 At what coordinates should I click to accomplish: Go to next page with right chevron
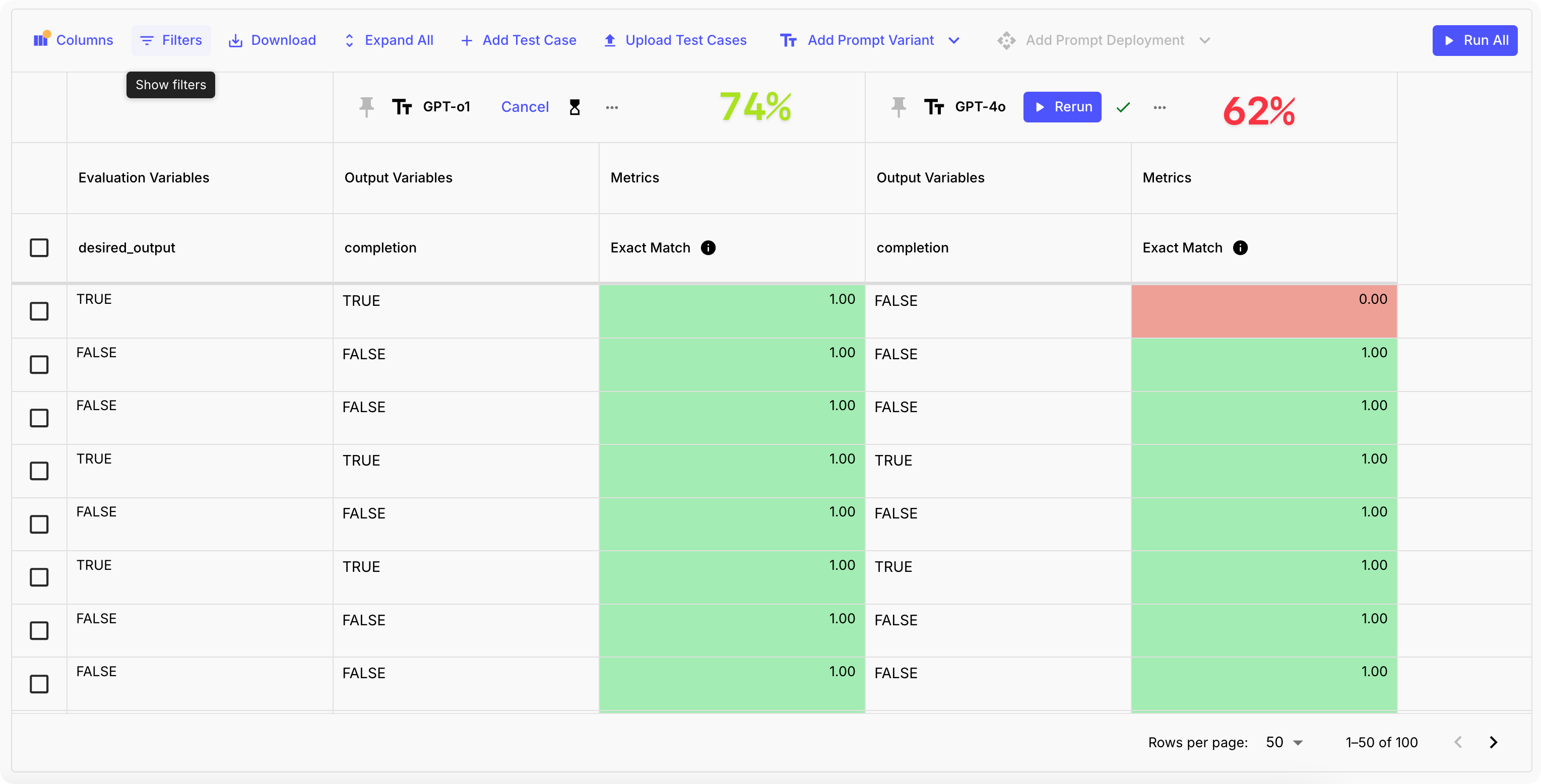point(1493,742)
